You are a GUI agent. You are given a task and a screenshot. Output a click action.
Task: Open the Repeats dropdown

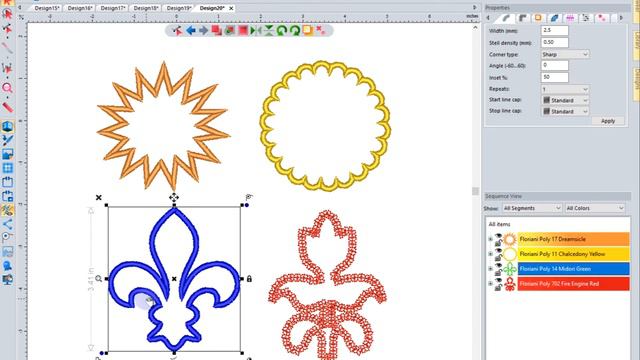(x=565, y=89)
